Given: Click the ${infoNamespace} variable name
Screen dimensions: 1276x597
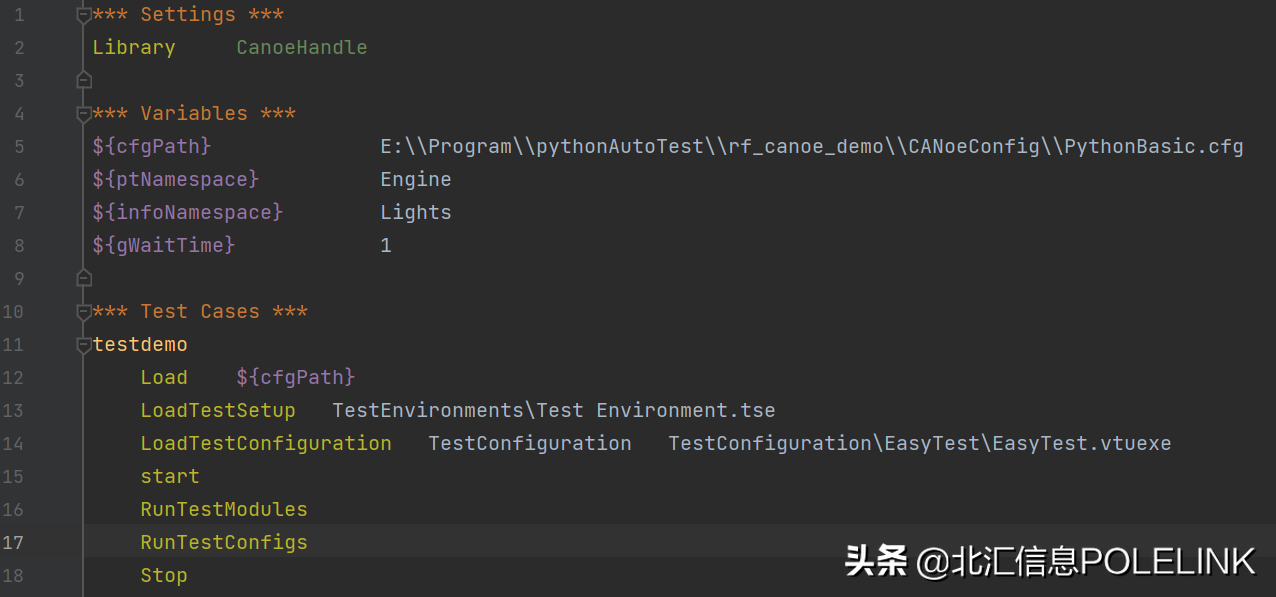Looking at the screenshot, I should click(x=188, y=213).
